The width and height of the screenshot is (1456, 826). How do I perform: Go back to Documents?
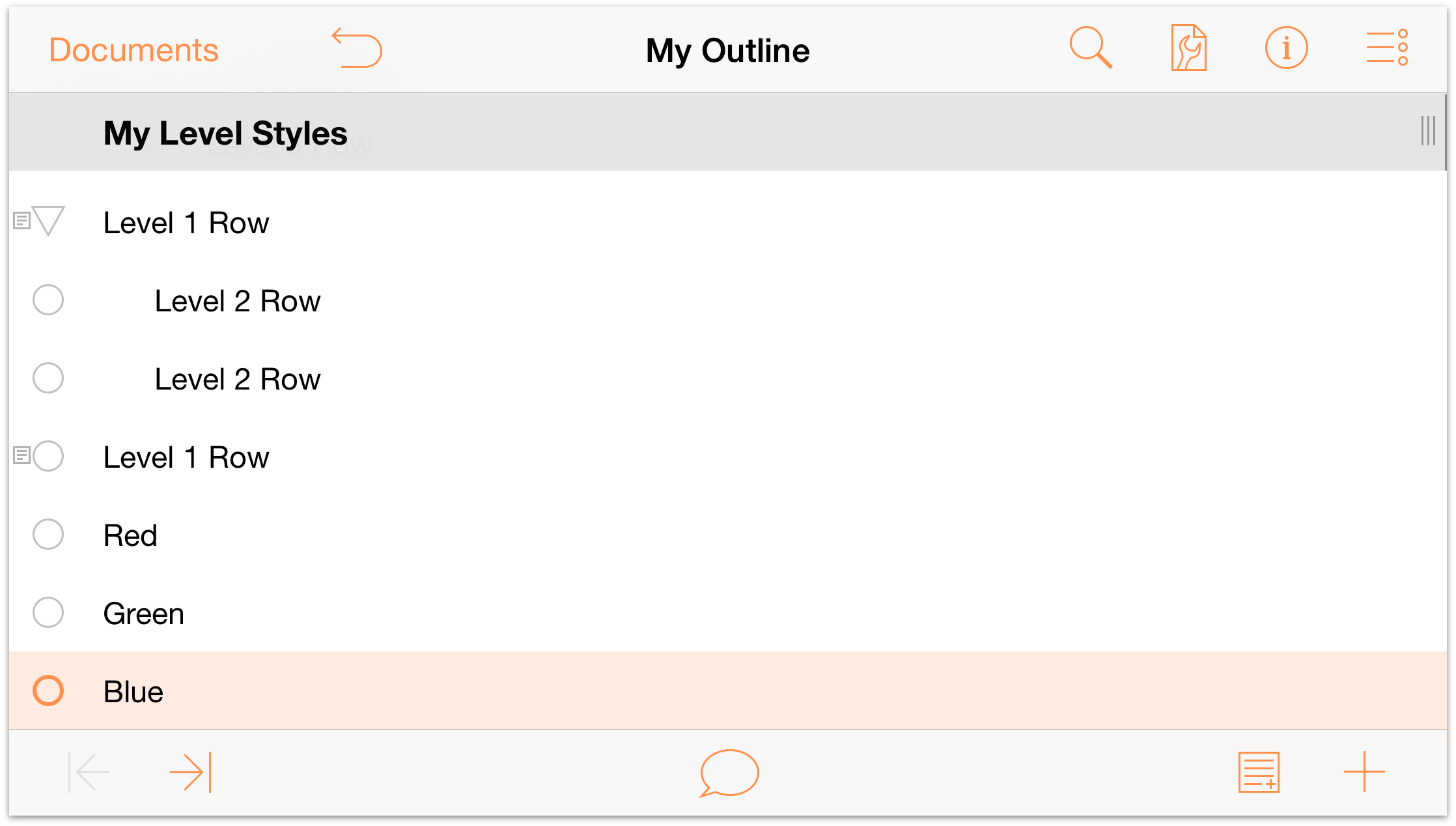(x=133, y=50)
